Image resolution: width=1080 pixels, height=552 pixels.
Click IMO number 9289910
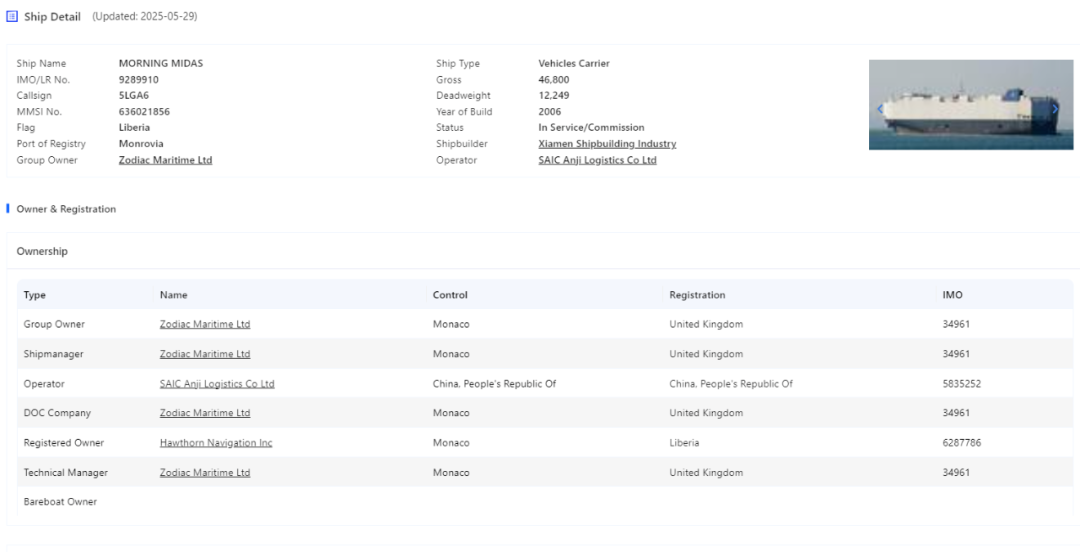pyautogui.click(x=138, y=80)
